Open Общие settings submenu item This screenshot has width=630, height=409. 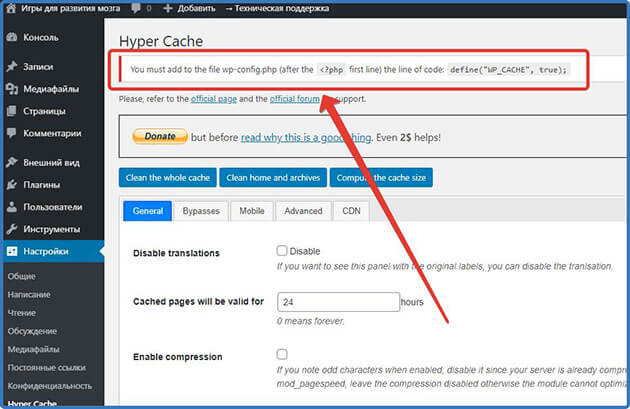pyautogui.click(x=22, y=276)
